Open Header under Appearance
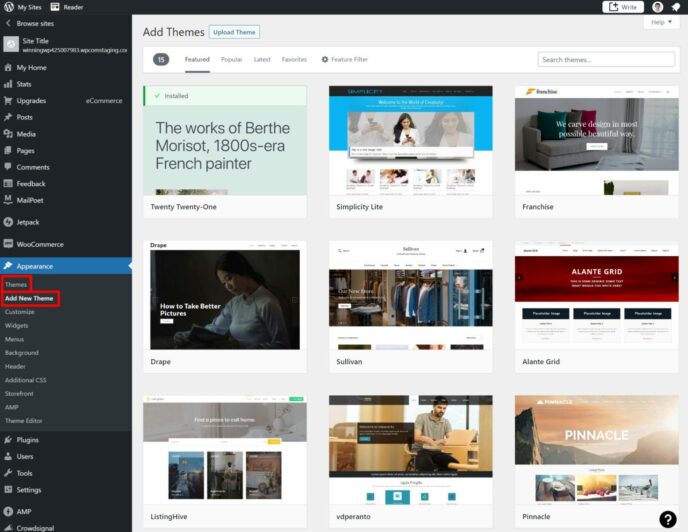688x532 pixels. click(x=15, y=366)
